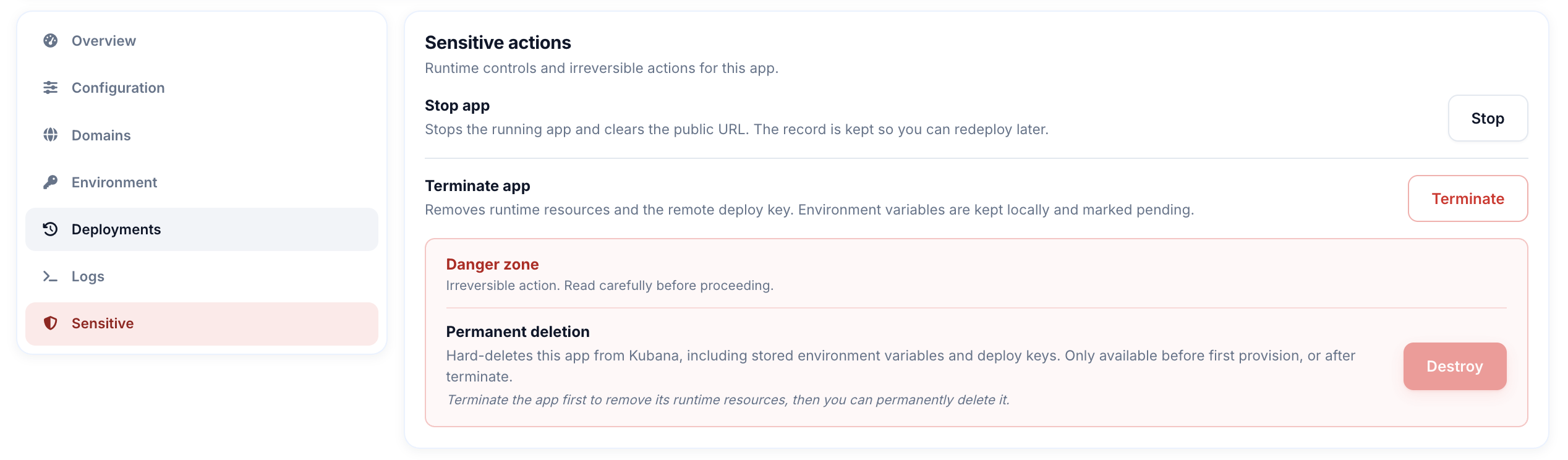Open the Overview sidebar item

point(202,41)
